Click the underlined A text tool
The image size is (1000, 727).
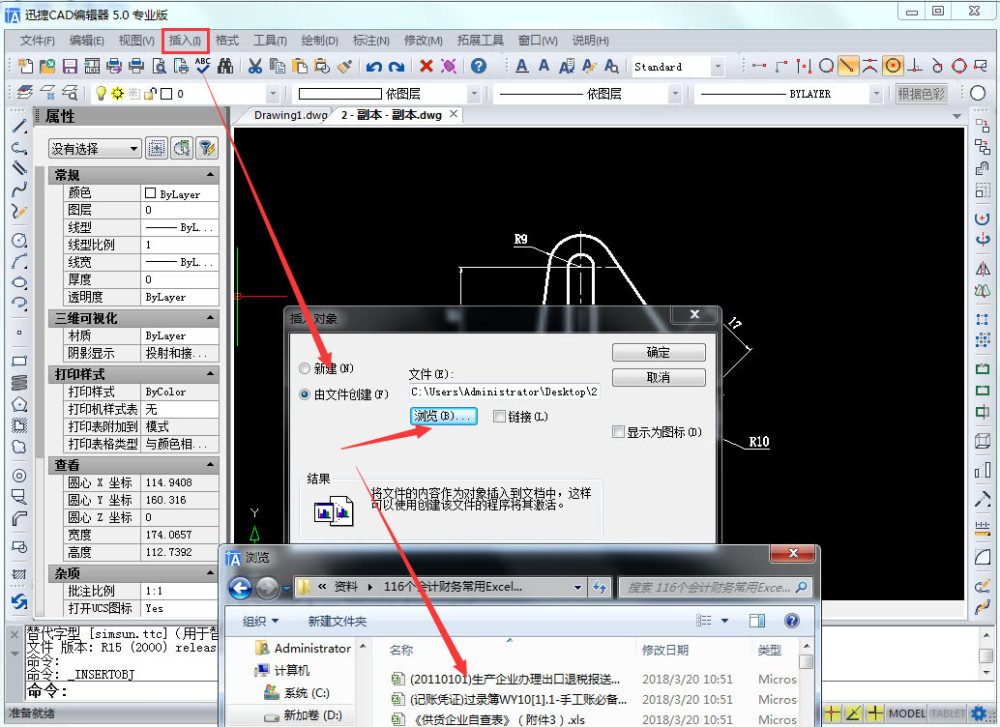click(522, 66)
